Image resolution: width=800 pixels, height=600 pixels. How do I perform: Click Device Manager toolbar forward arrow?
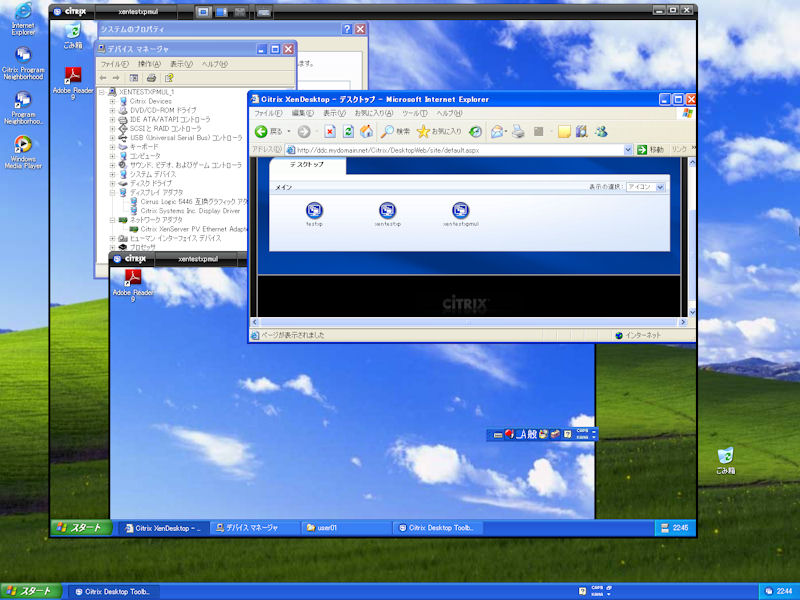[x=116, y=78]
